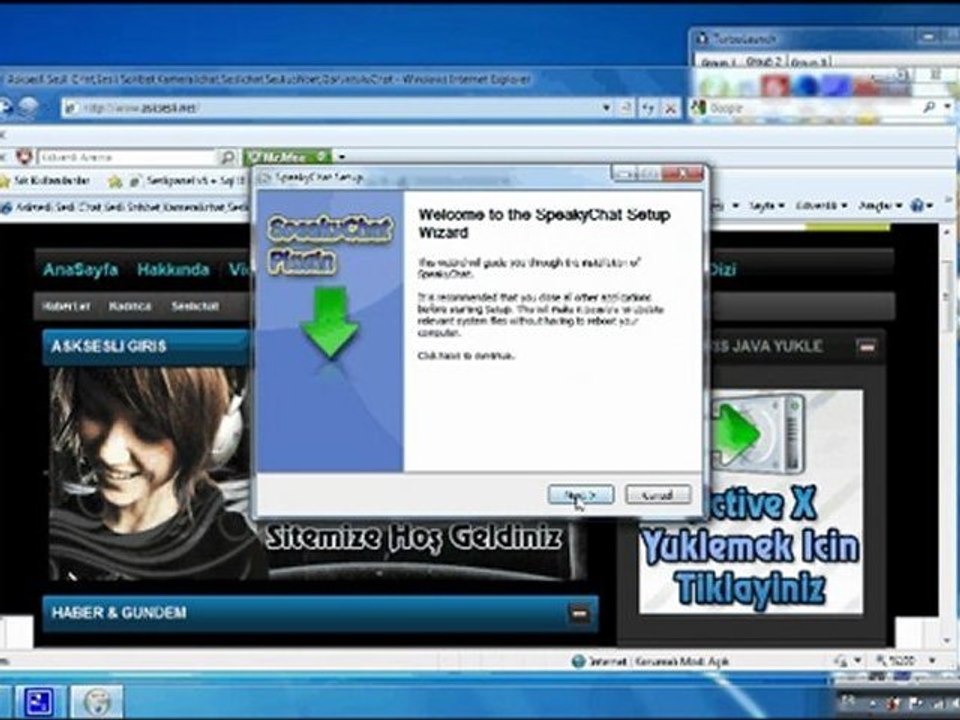Viewport: 960px width, 720px height.
Task: Click the Internet zone globe in status bar
Action: (578, 661)
